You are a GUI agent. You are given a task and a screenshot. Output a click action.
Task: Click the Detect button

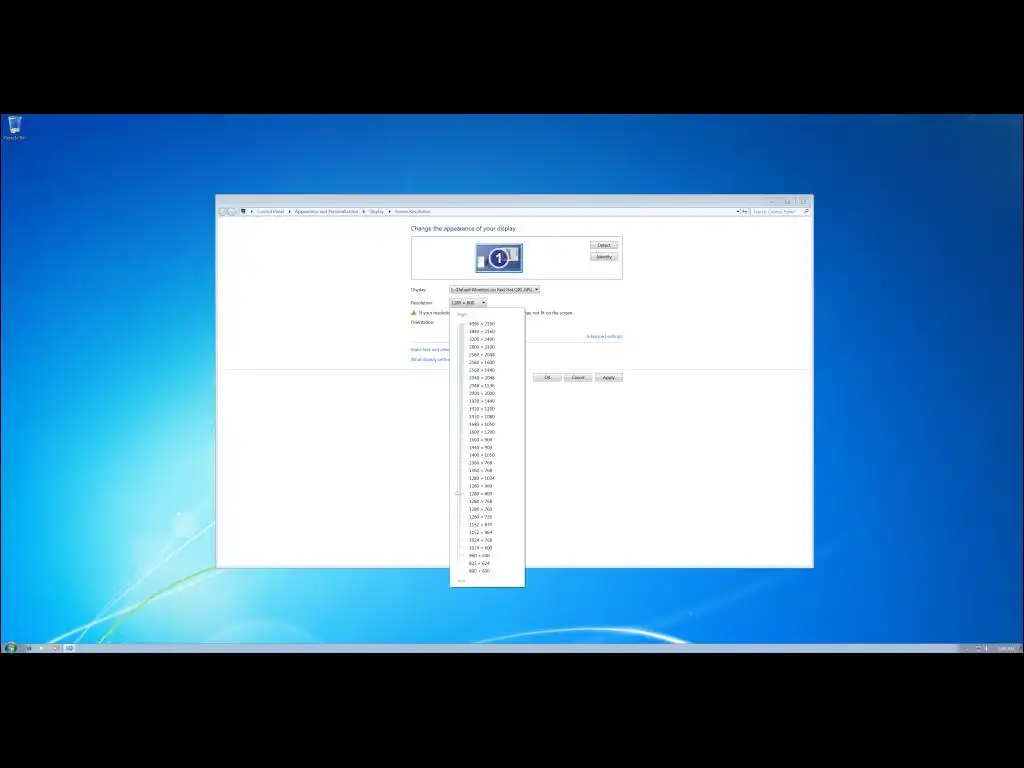[604, 245]
